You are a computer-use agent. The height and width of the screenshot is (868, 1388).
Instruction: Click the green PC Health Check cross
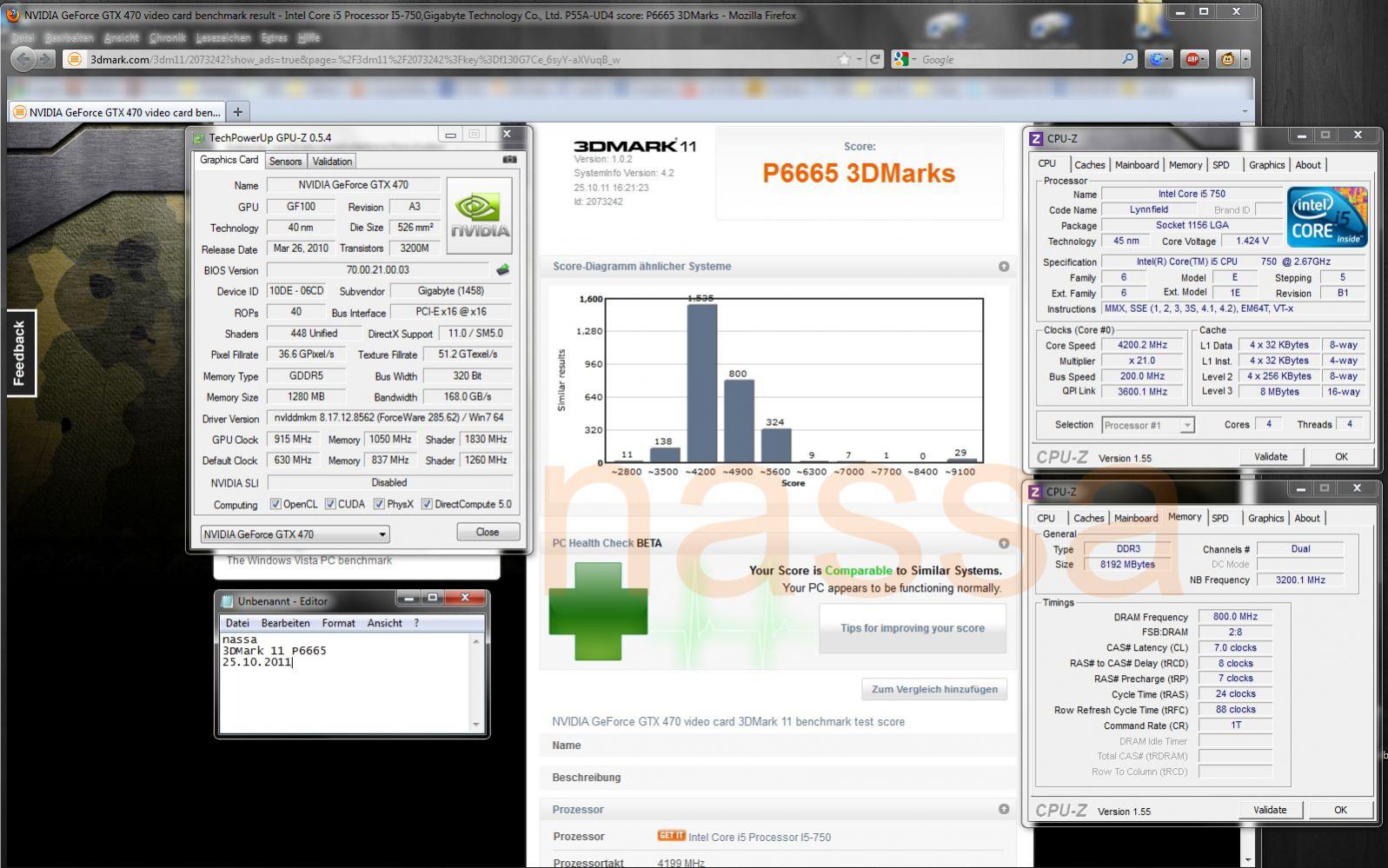[598, 611]
